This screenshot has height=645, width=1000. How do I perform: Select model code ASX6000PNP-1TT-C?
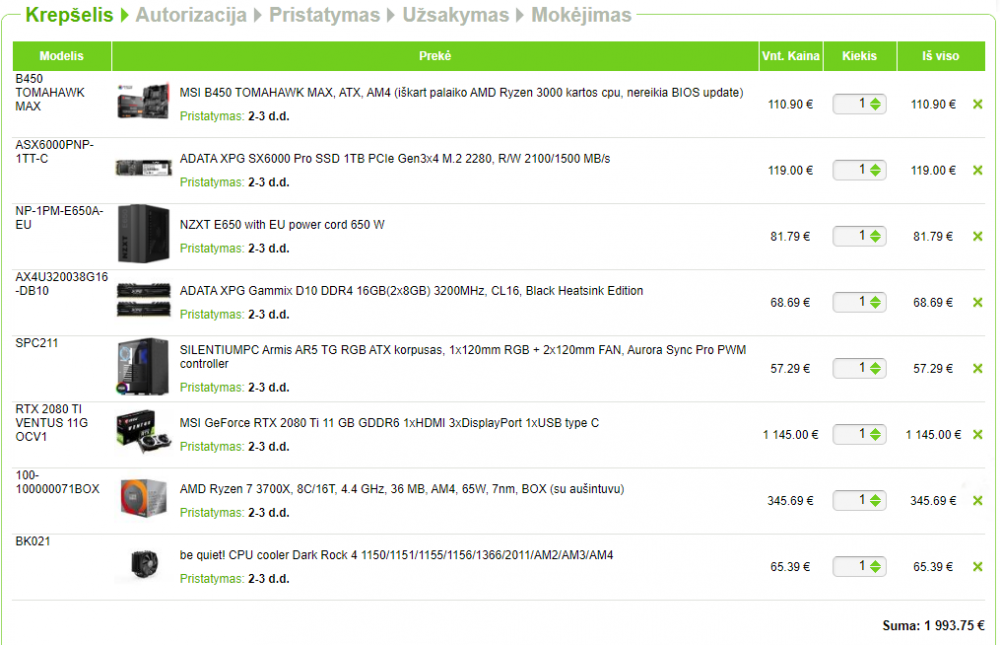(54, 152)
